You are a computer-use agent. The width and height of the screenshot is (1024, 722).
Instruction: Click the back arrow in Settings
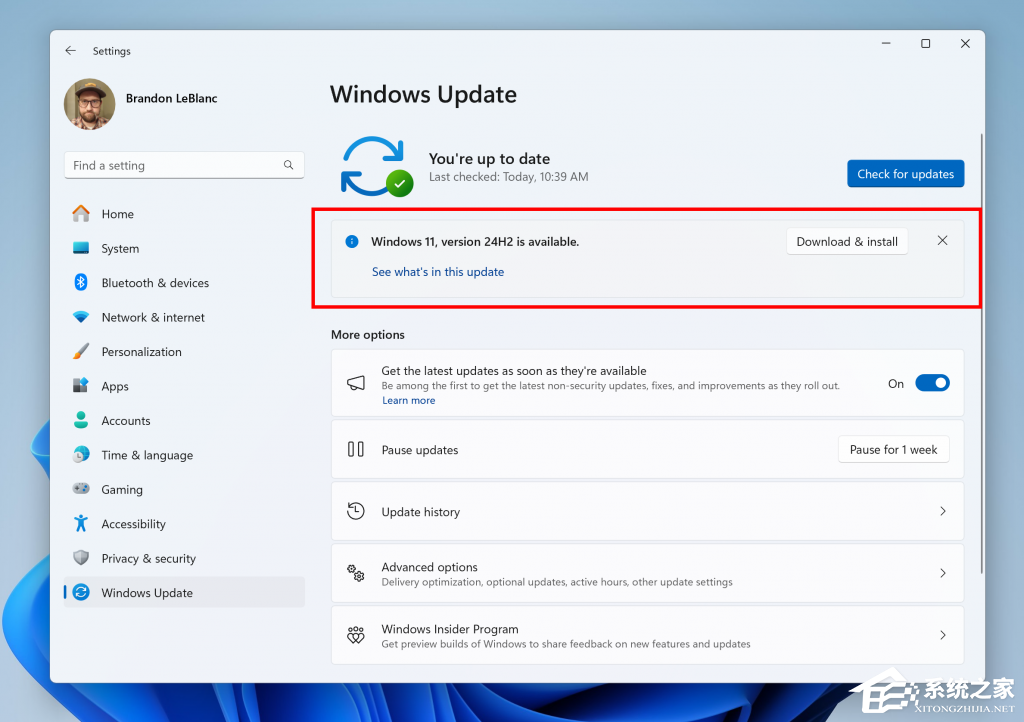(x=71, y=50)
